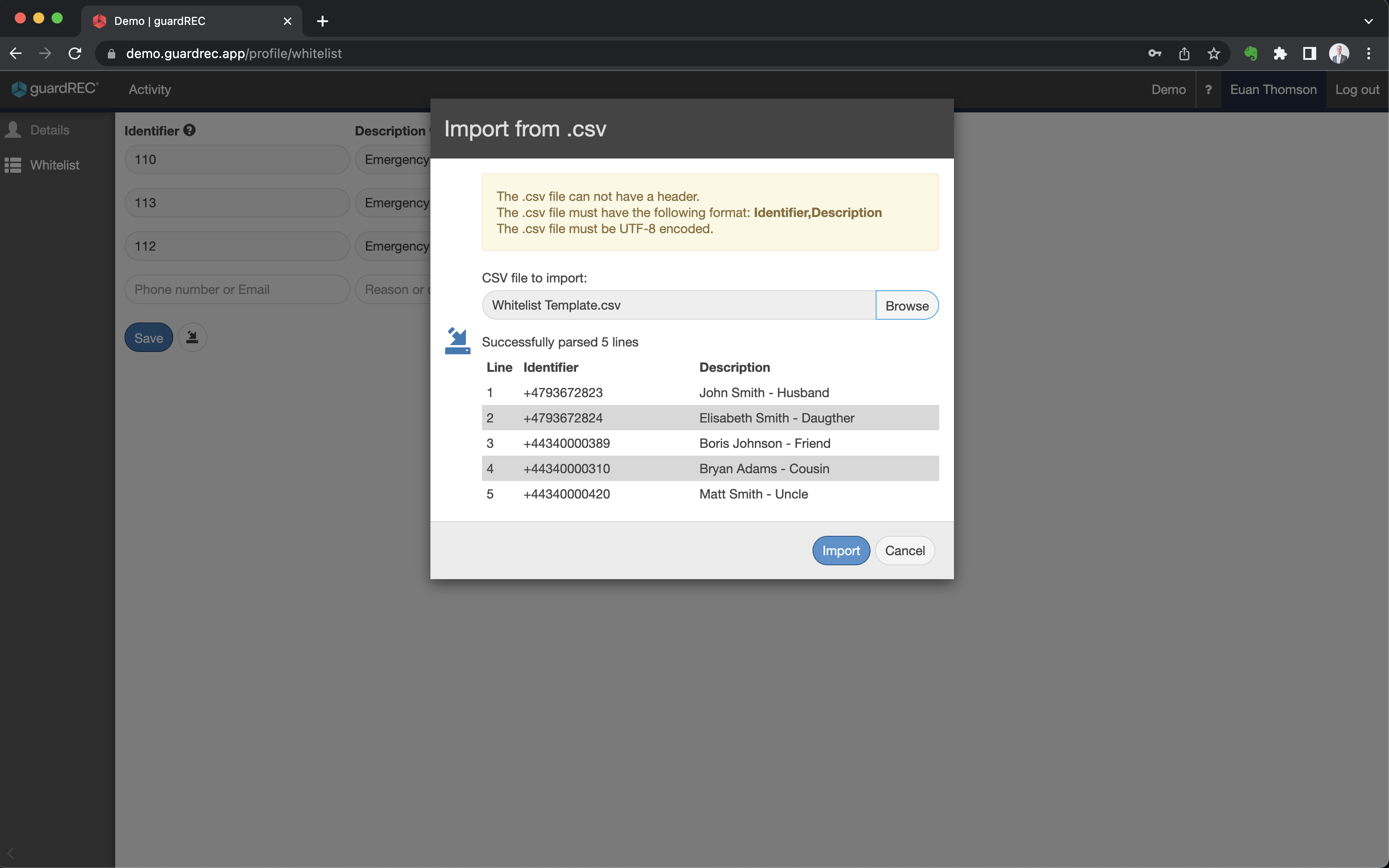Viewport: 1389px width, 868px height.
Task: Open the browser extensions puzzle icon
Action: point(1280,53)
